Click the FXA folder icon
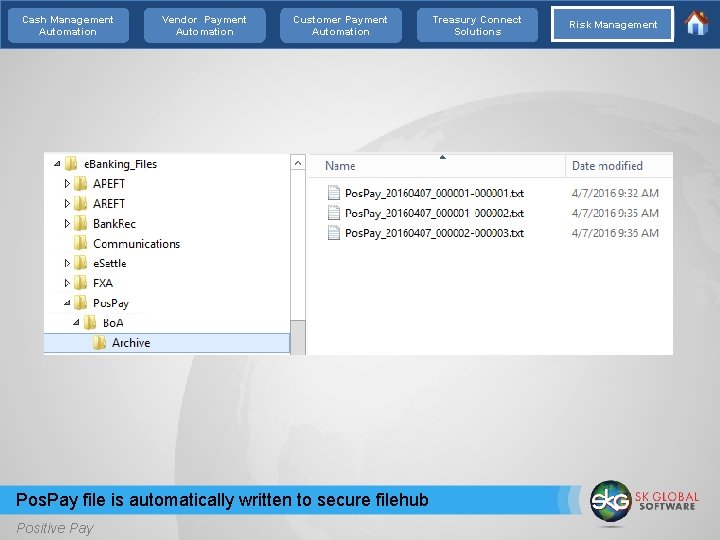This screenshot has width=720, height=540. pos(80,283)
